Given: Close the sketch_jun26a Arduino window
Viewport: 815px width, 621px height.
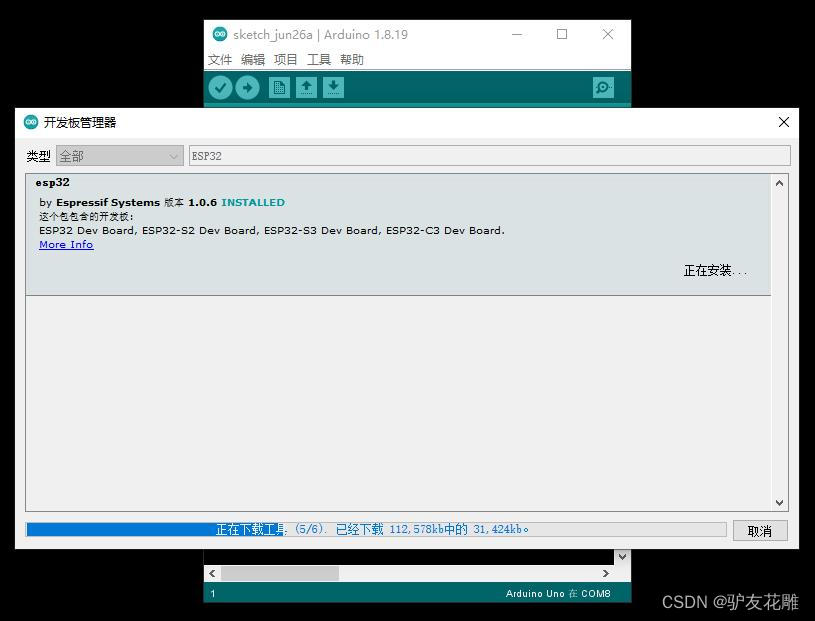Looking at the screenshot, I should 608,34.
